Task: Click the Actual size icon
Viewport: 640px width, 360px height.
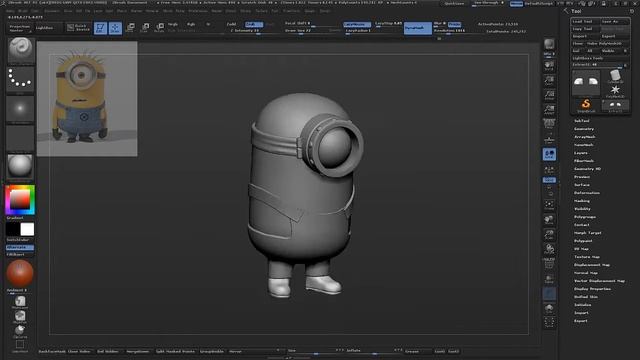Action: click(549, 95)
